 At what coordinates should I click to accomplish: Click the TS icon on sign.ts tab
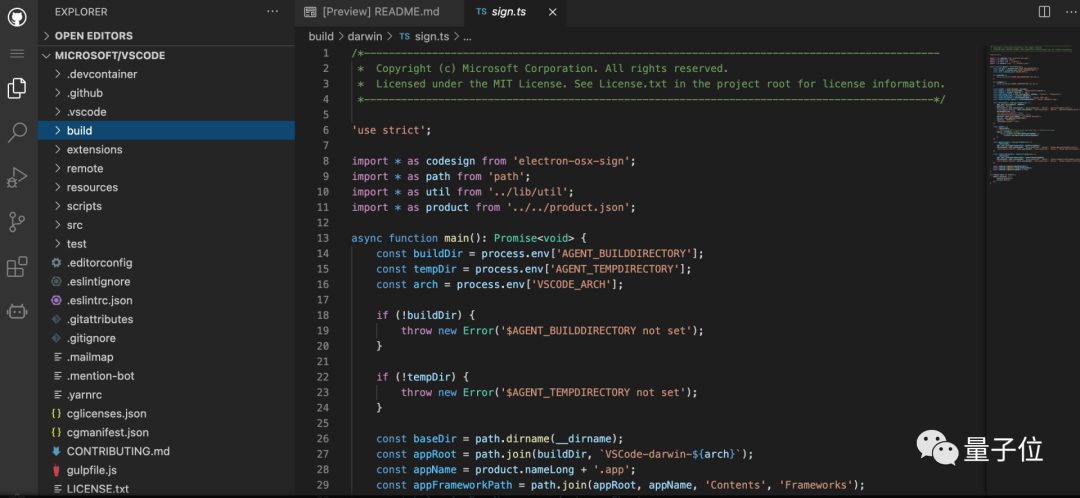click(x=481, y=12)
